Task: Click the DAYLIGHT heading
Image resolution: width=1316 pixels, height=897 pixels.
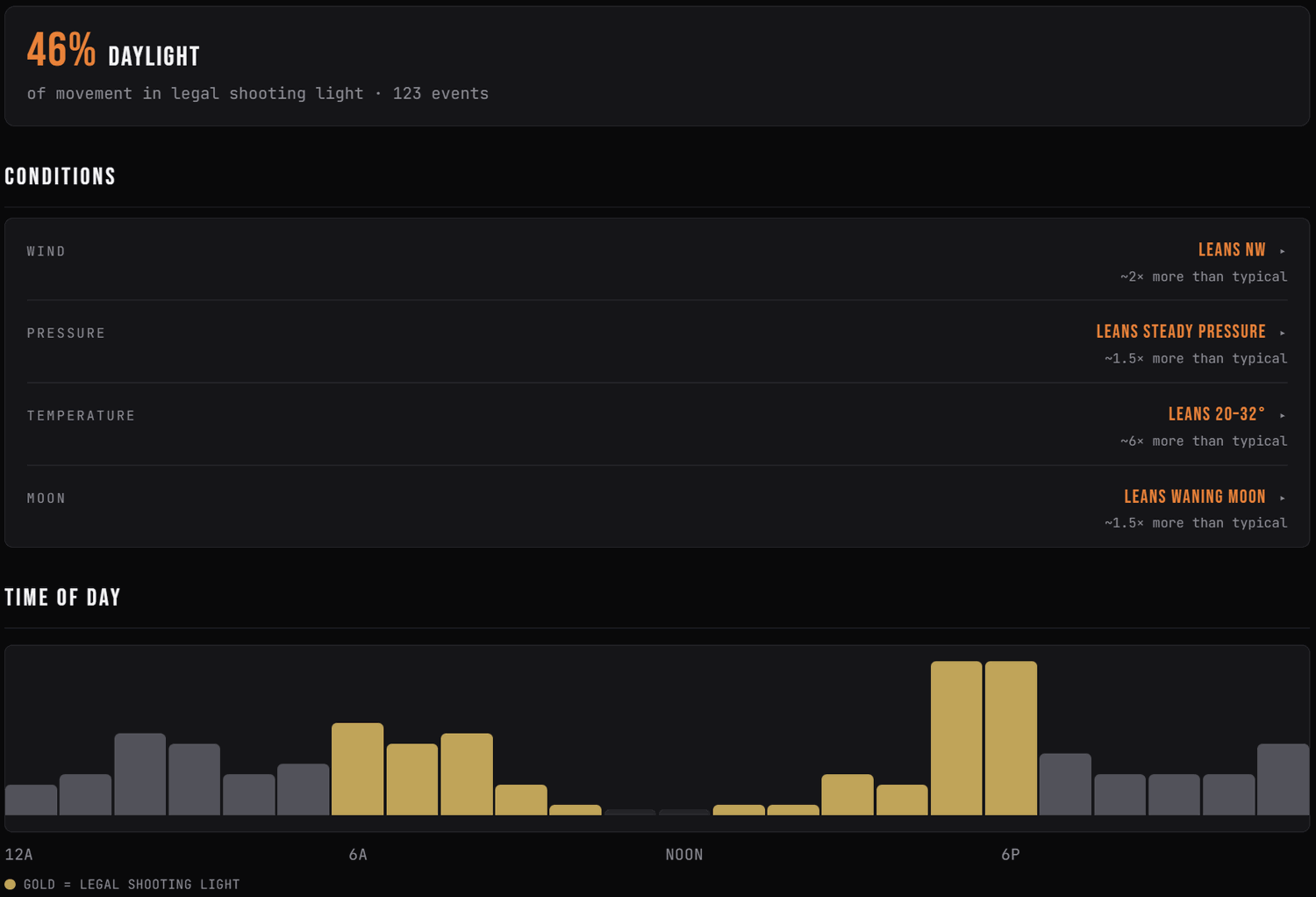Action: [154, 57]
